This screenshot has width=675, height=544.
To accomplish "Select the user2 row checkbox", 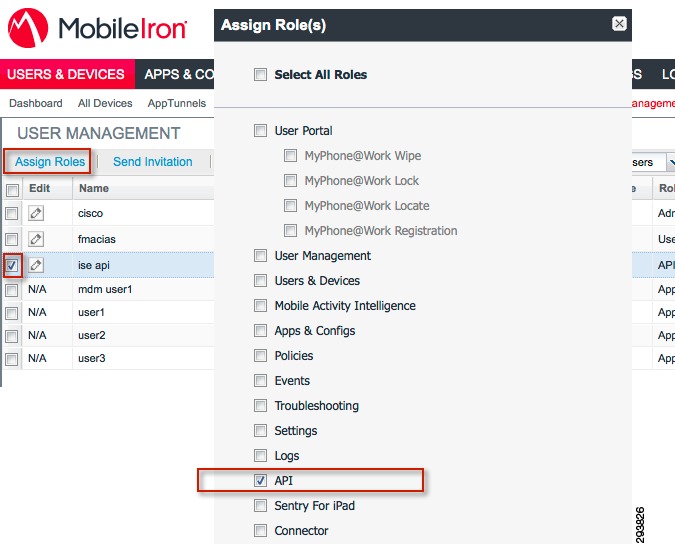I will click(12, 336).
